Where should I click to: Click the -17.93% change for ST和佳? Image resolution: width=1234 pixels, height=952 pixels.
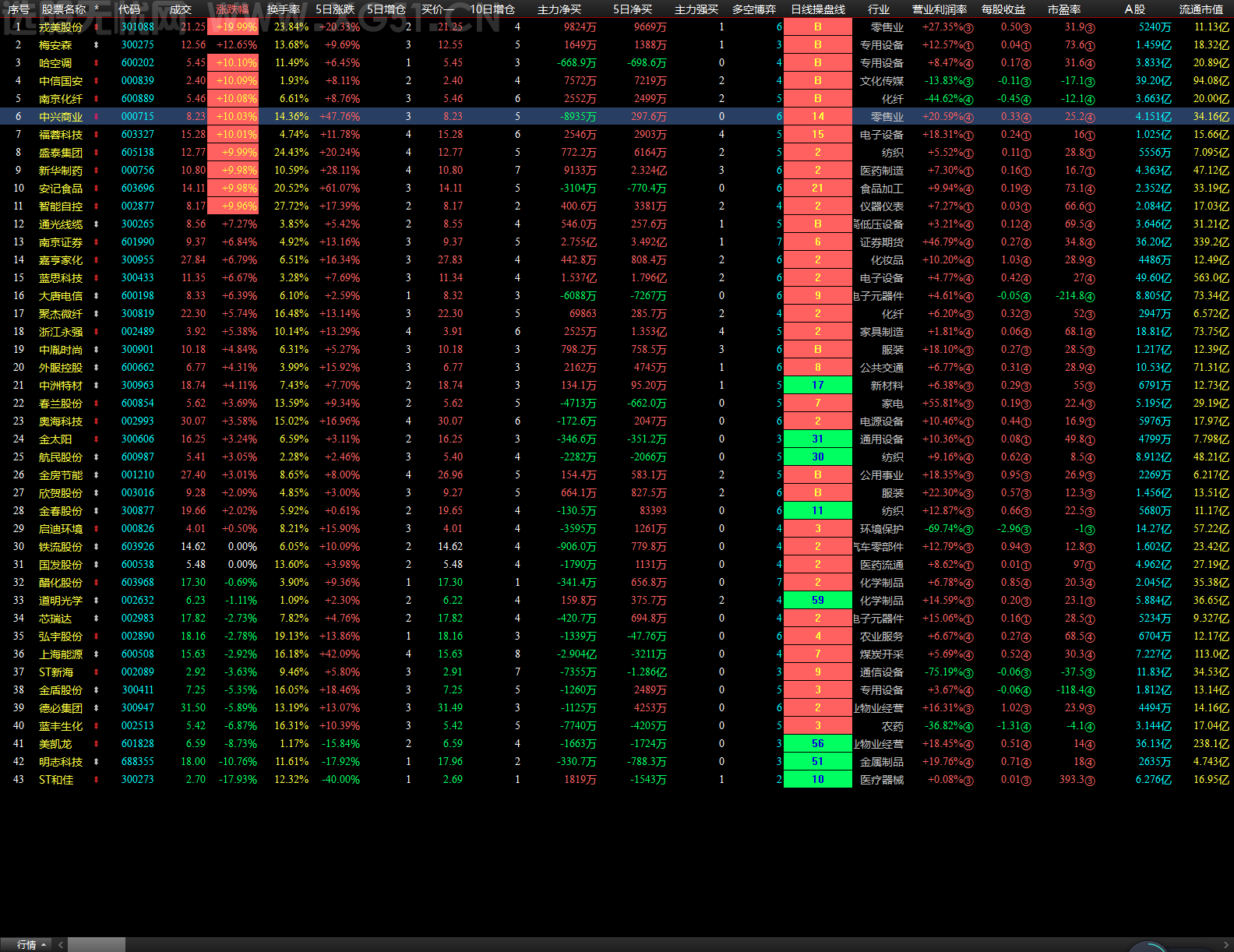[238, 780]
